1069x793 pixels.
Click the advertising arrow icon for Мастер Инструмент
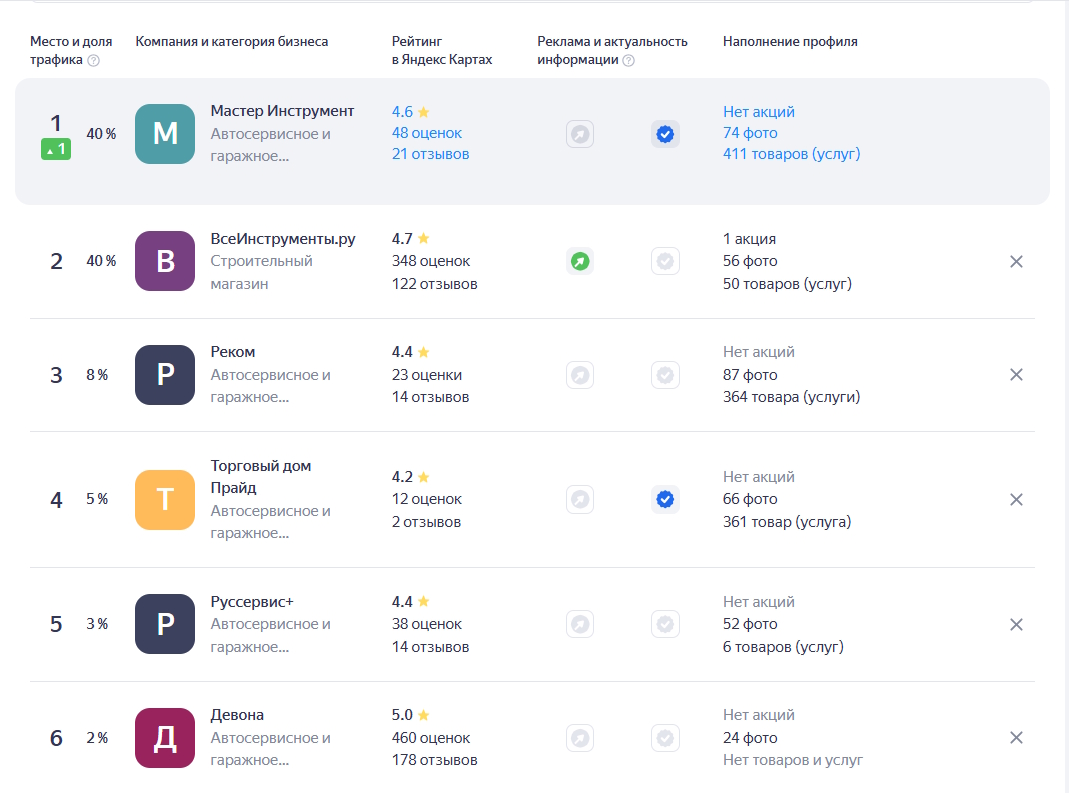tap(580, 134)
